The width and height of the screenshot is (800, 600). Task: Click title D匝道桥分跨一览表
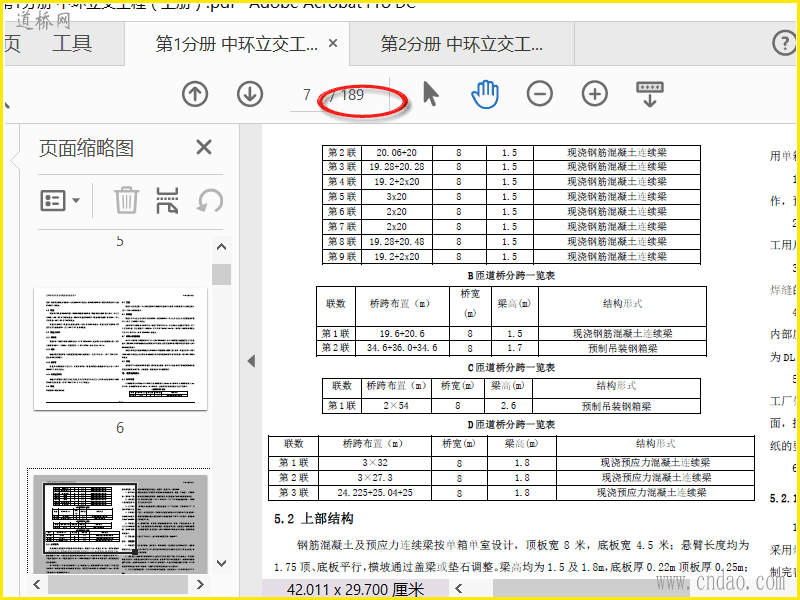click(511, 424)
